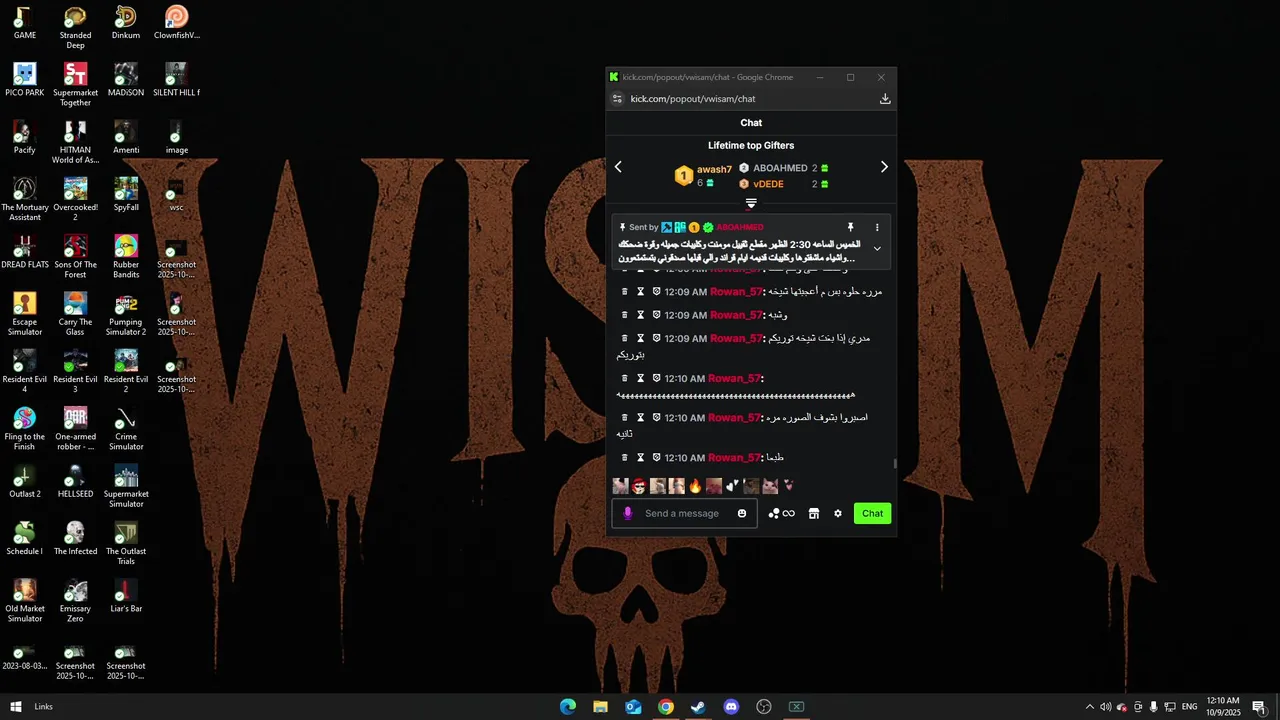1280x720 pixels.
Task: Show hidden tray icons chevron
Action: [x=1090, y=707]
